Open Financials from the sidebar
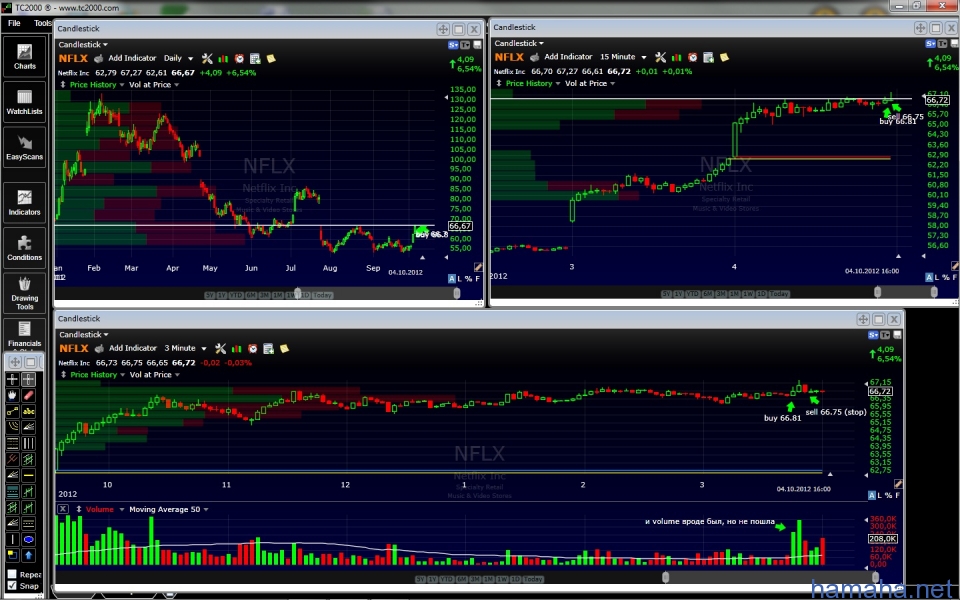The height and width of the screenshot is (600, 960). (x=24, y=335)
